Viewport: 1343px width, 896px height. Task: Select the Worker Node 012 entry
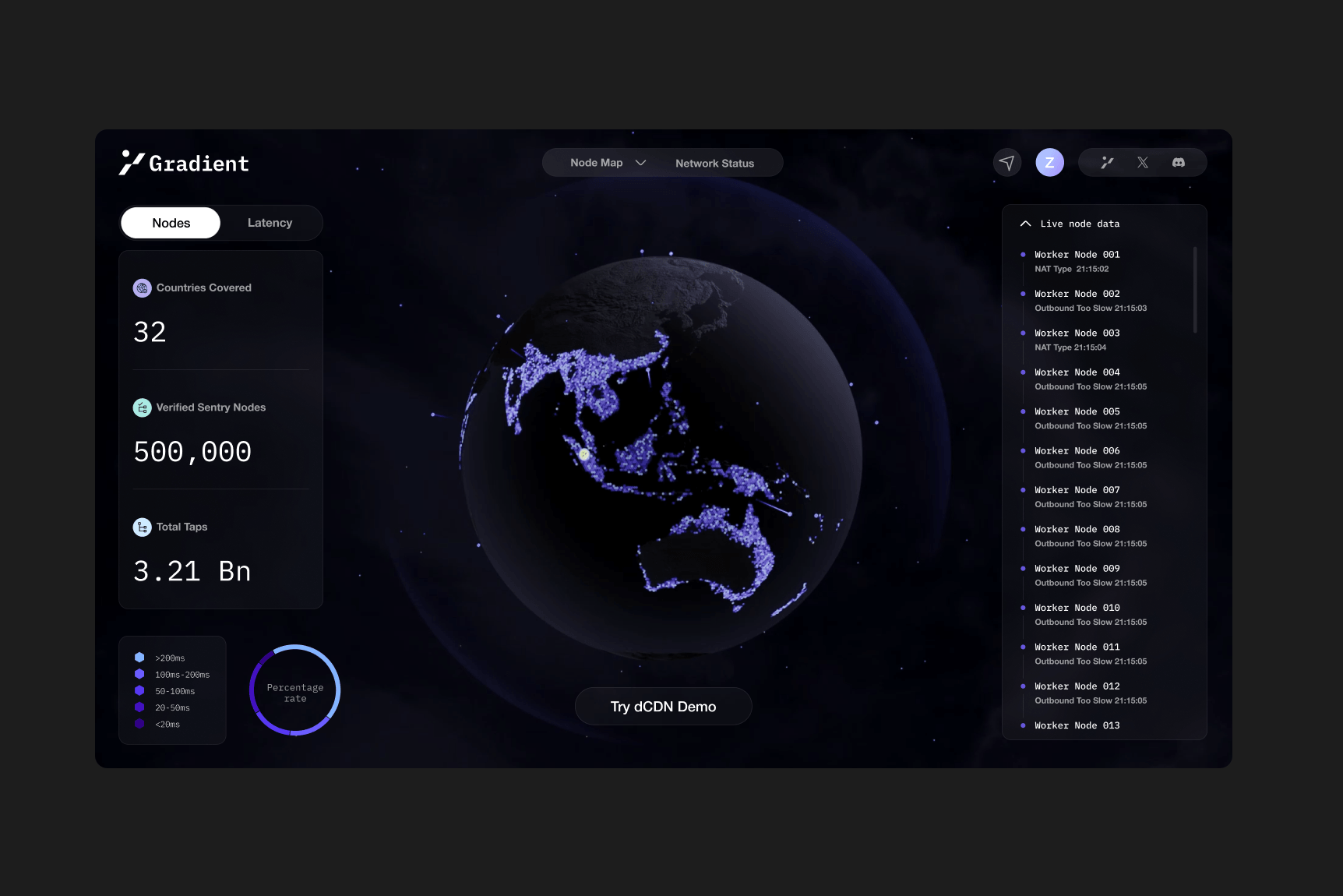[x=1091, y=693]
